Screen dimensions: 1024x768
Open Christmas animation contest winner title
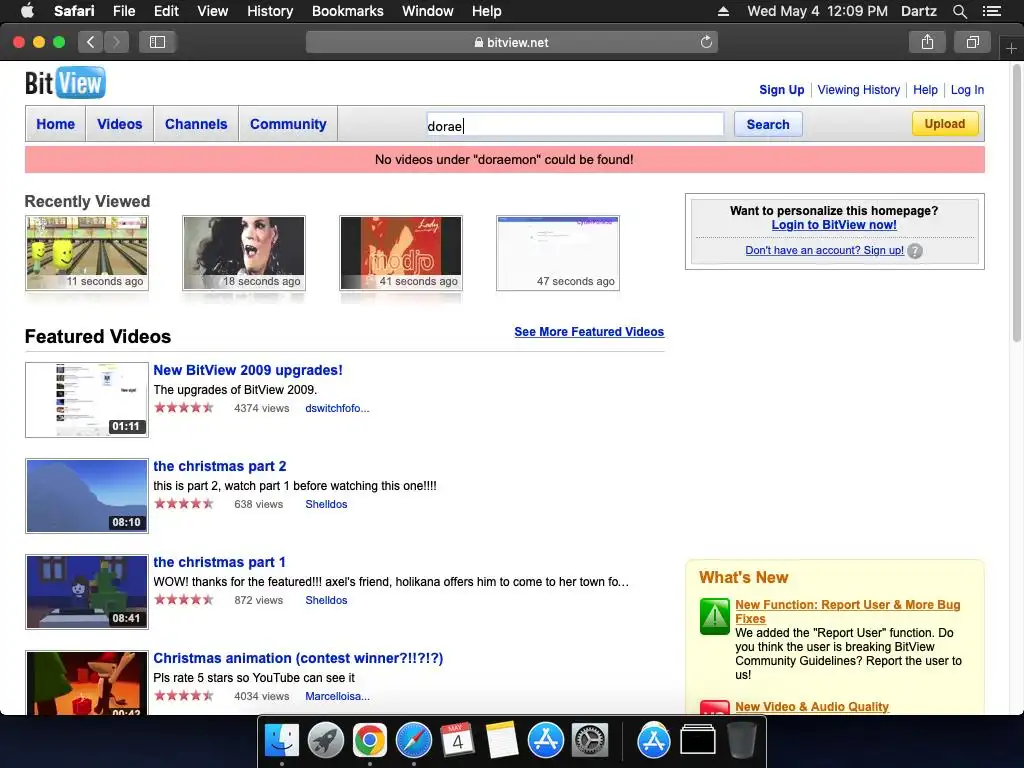pyautogui.click(x=298, y=658)
